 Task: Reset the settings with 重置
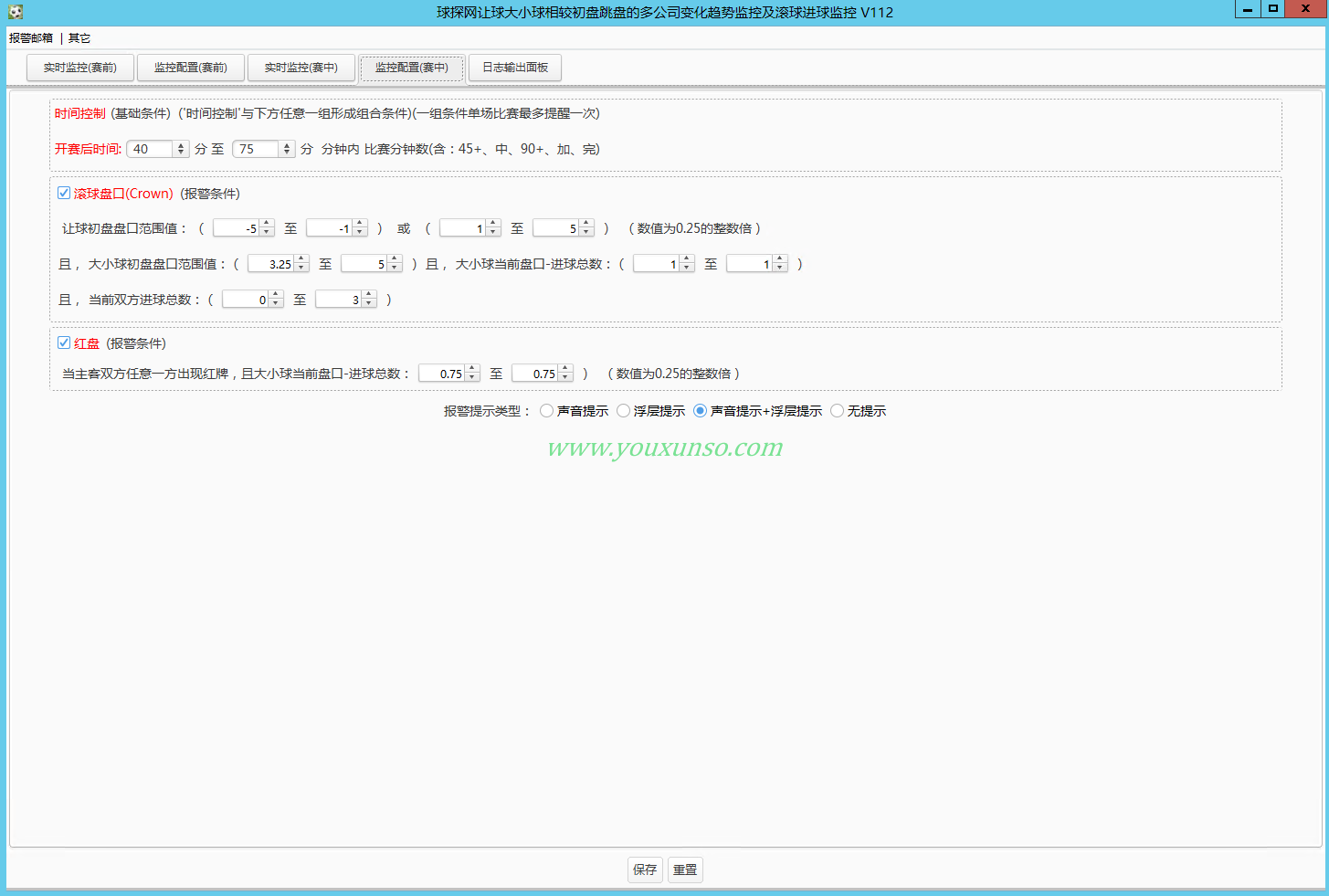[x=685, y=870]
